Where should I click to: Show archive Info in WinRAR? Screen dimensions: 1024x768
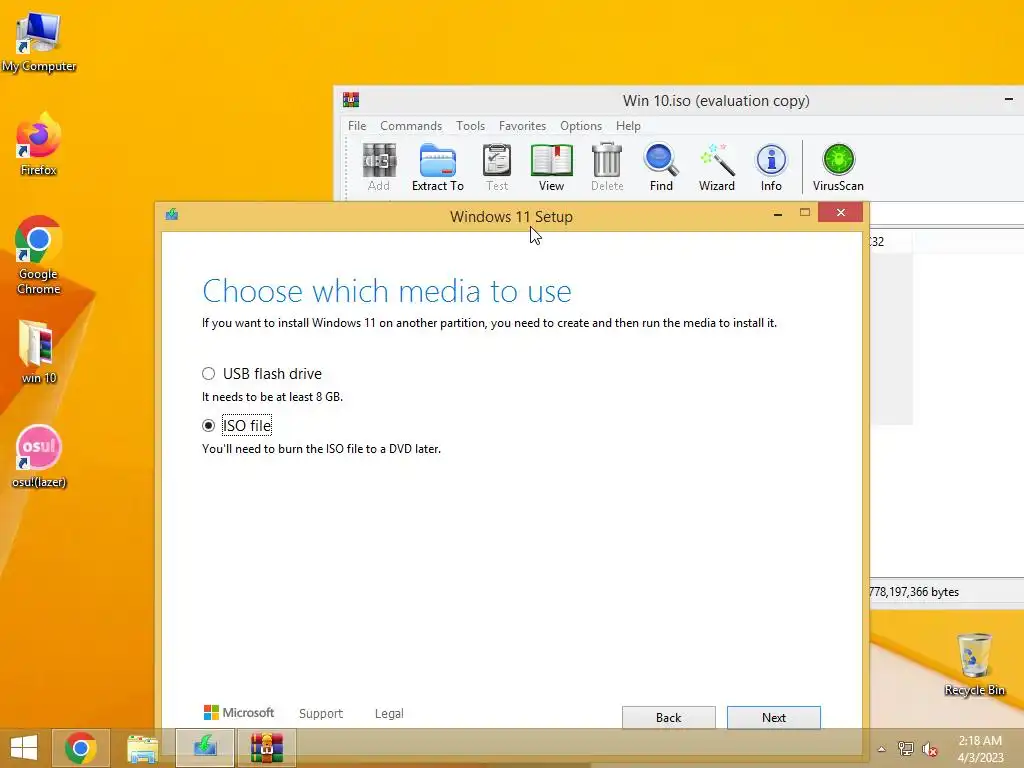pyautogui.click(x=771, y=167)
